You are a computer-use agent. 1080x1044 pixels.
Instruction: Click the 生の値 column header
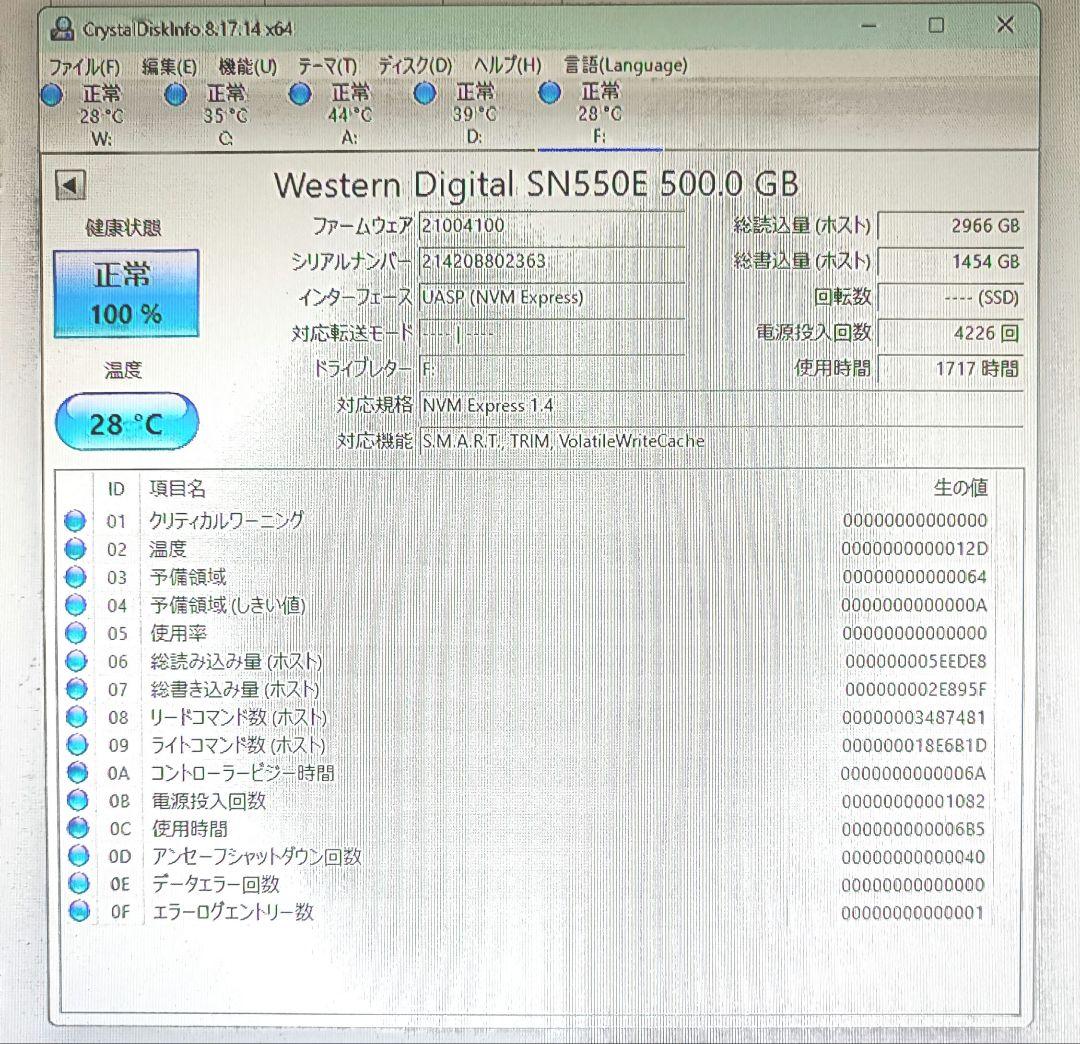pyautogui.click(x=960, y=488)
